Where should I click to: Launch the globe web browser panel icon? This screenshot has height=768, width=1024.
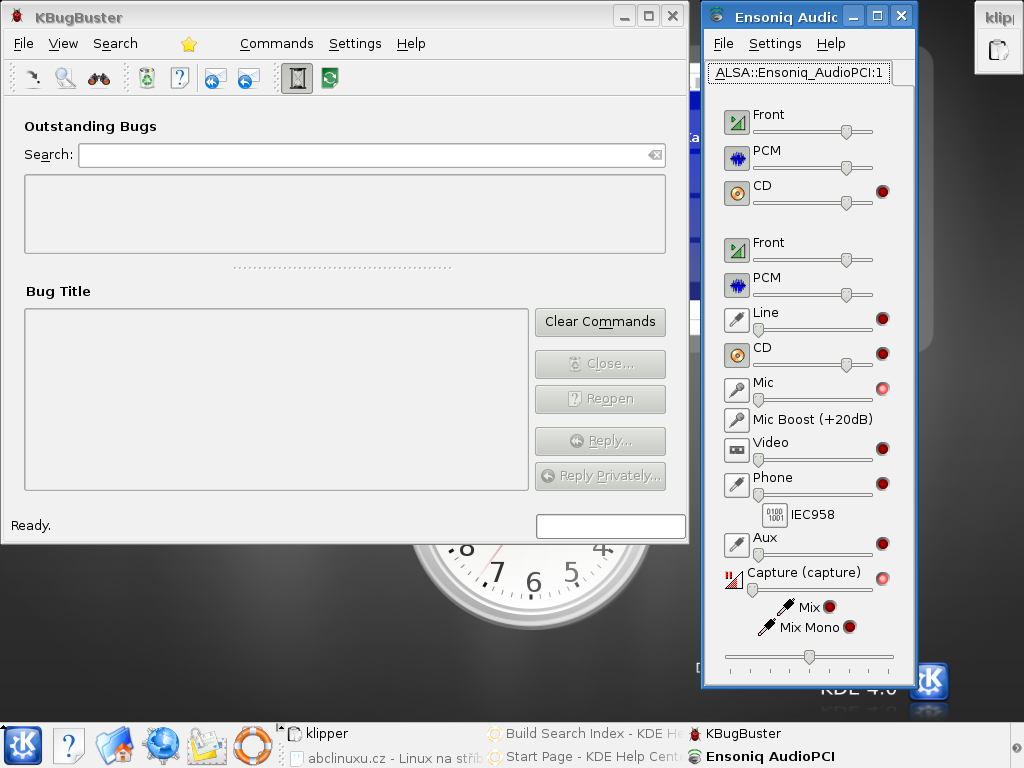[161, 746]
